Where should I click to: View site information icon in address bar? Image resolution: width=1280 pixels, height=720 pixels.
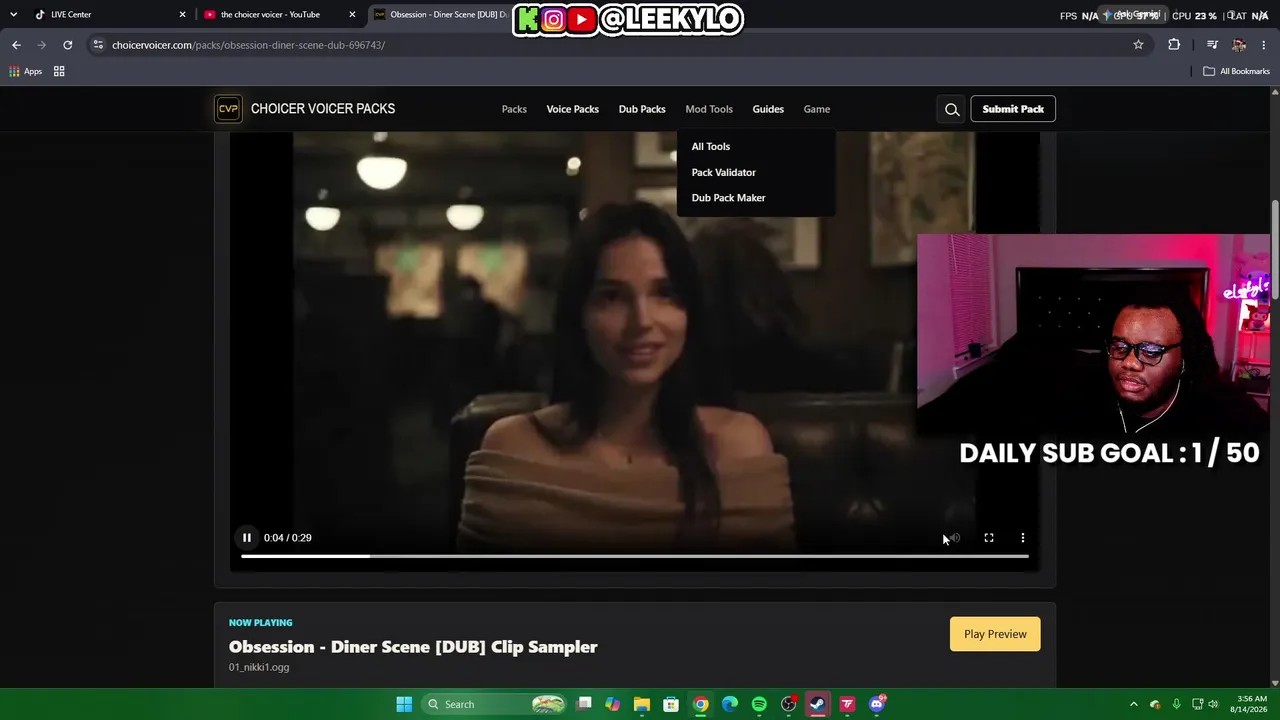point(98,45)
